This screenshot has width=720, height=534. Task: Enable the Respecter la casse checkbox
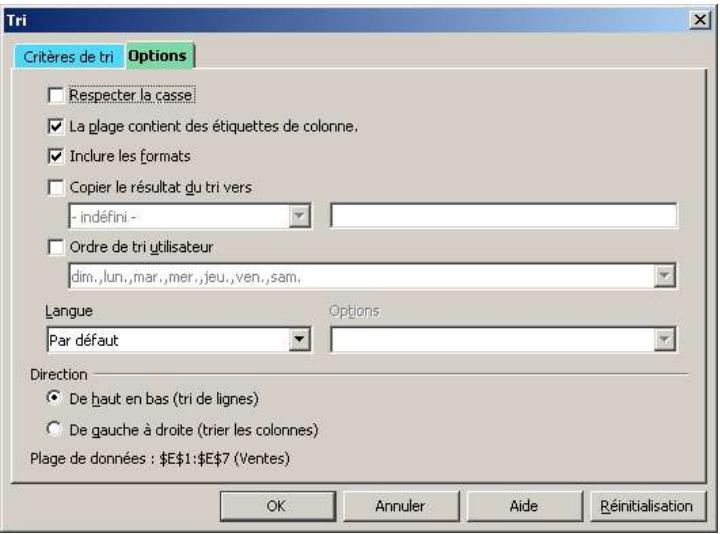click(56, 96)
